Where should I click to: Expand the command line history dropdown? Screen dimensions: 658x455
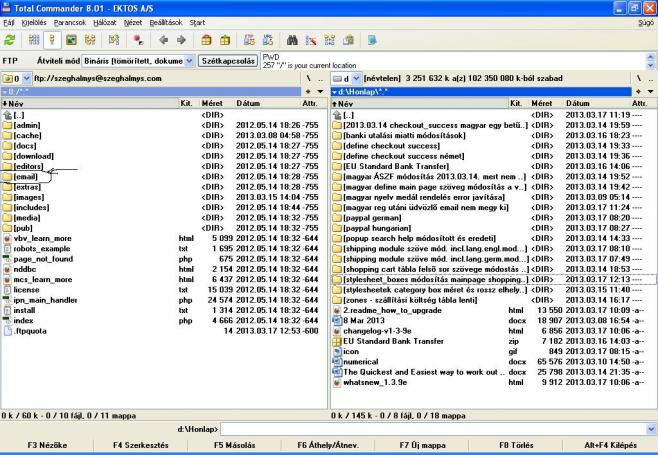tap(651, 429)
